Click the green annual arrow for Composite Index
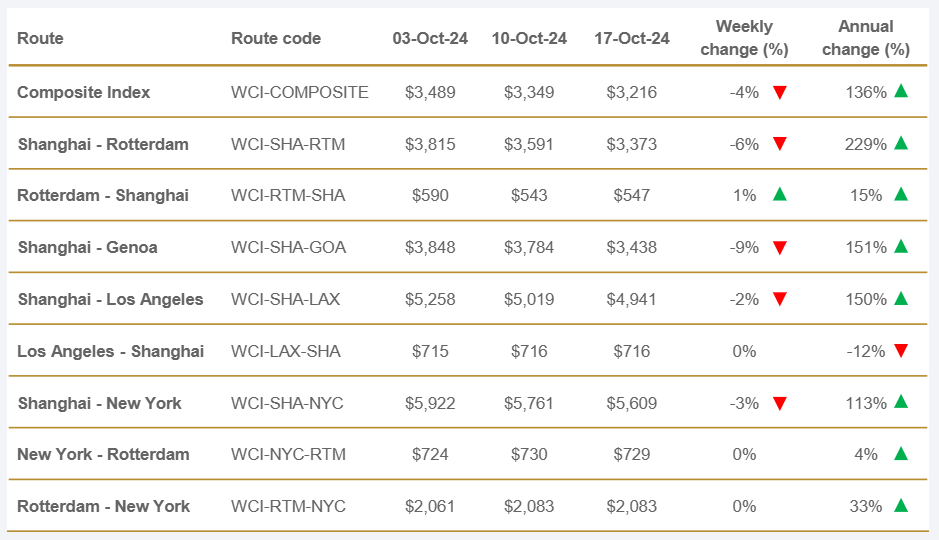Screen dimensions: 939x540 (901, 91)
